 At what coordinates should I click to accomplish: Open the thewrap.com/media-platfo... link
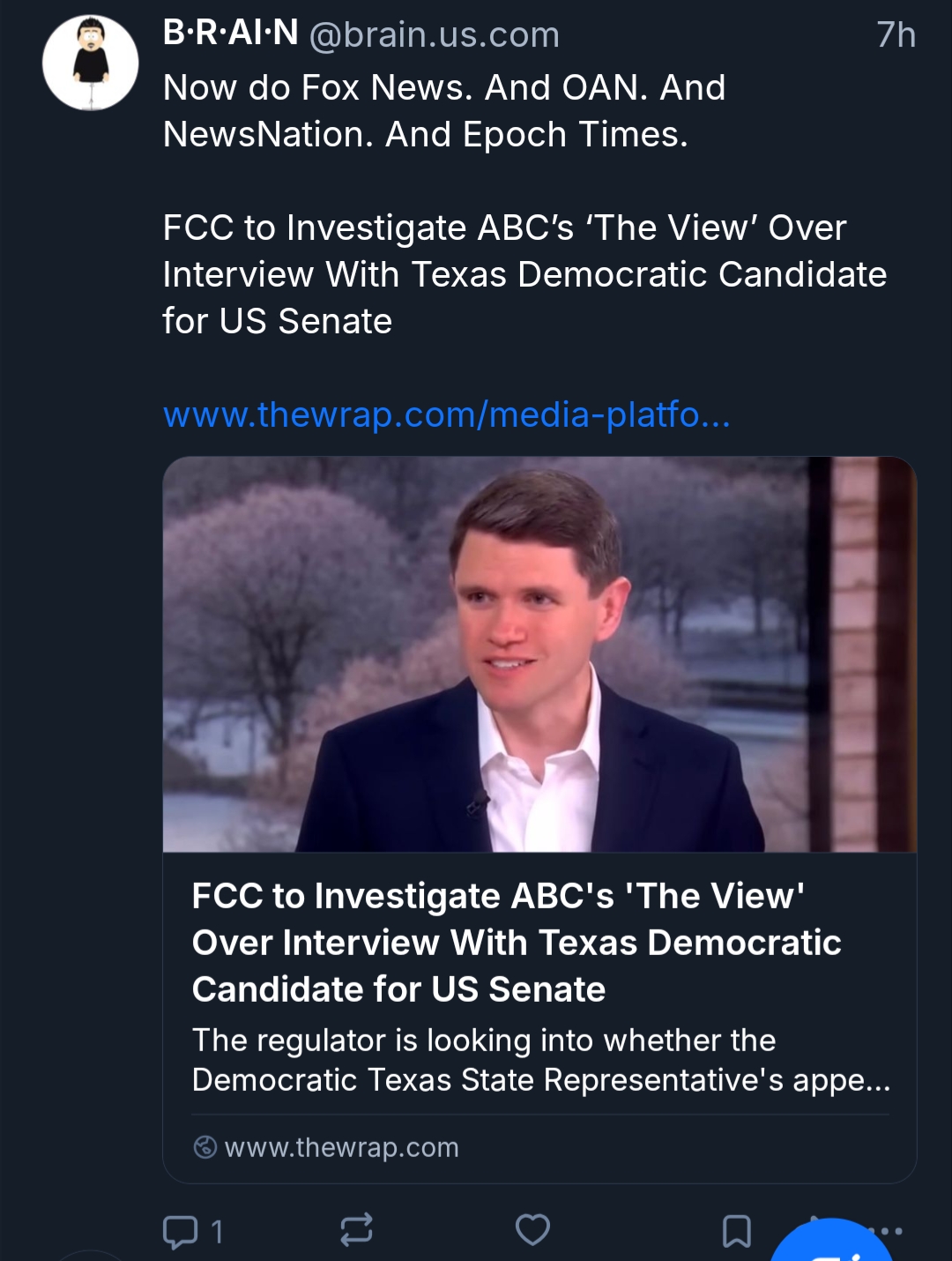point(446,414)
